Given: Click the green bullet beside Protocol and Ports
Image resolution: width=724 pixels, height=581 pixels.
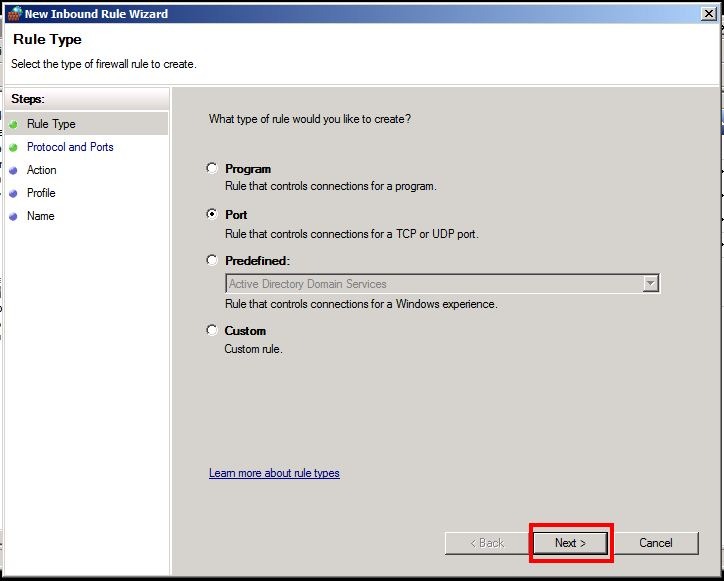Looking at the screenshot, I should (x=14, y=147).
